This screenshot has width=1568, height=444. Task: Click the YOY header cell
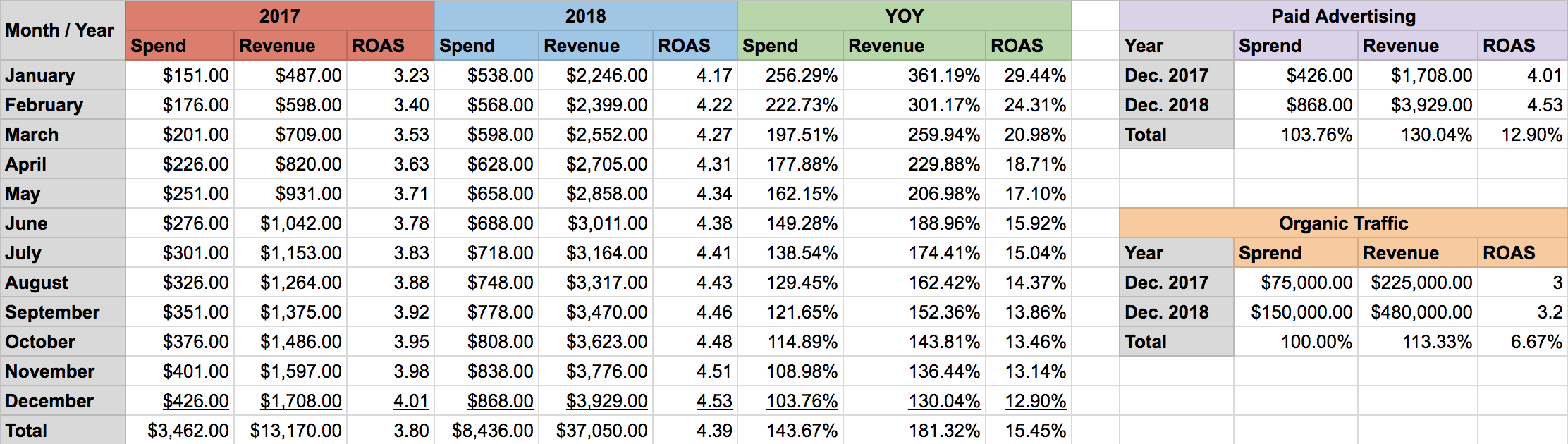pos(904,16)
